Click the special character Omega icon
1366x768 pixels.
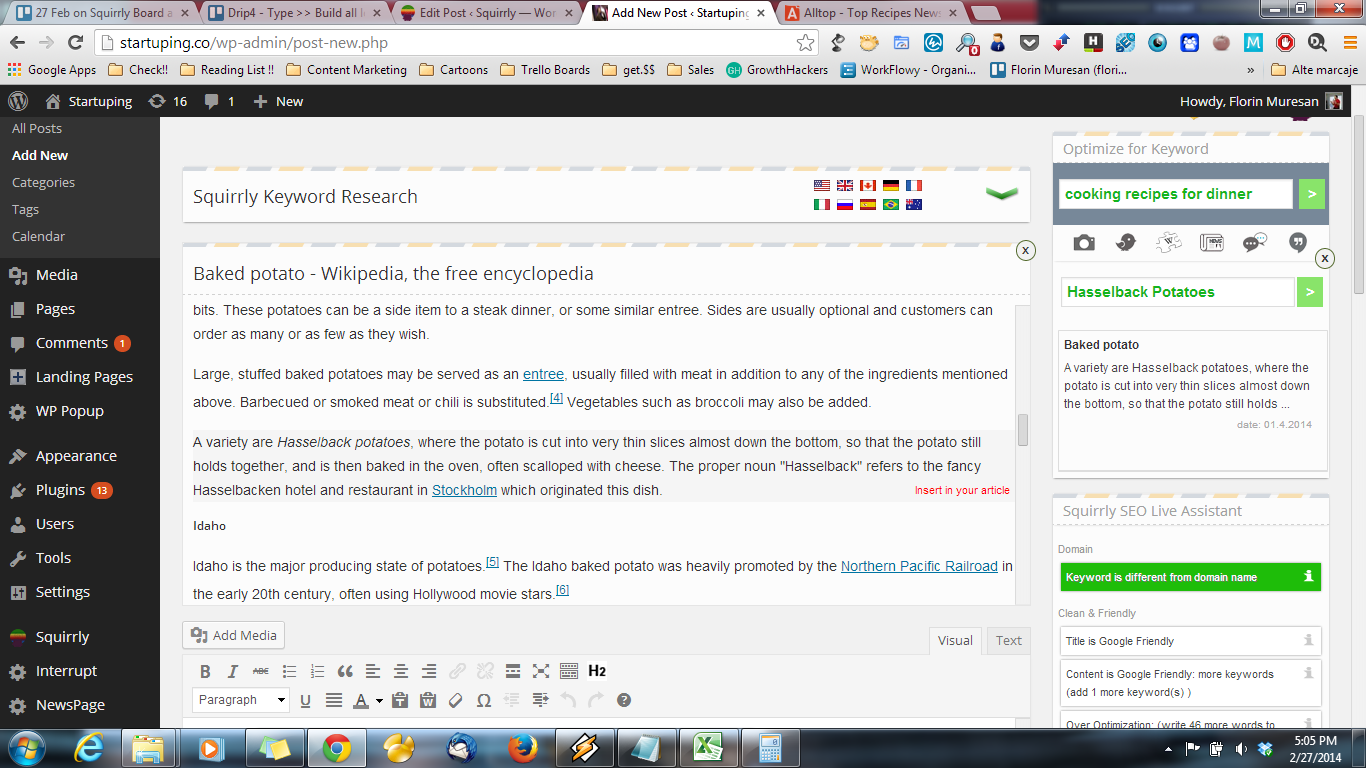[x=484, y=700]
